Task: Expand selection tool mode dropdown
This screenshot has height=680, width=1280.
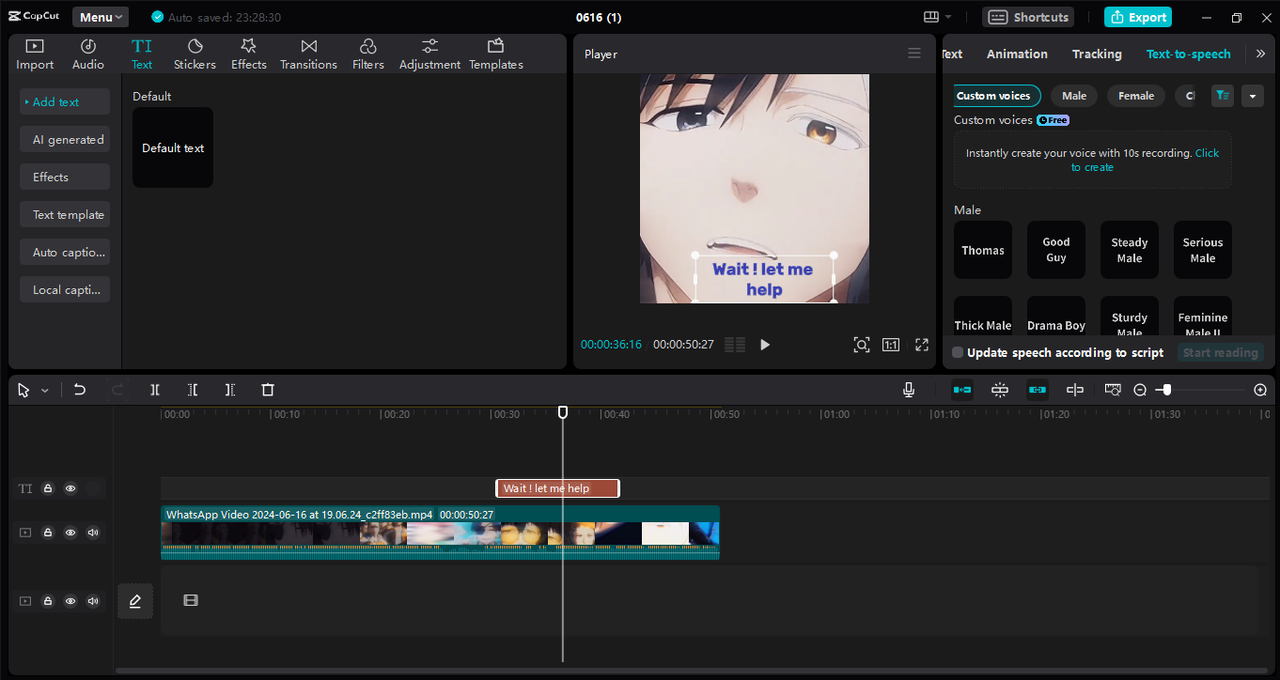Action: coord(45,391)
